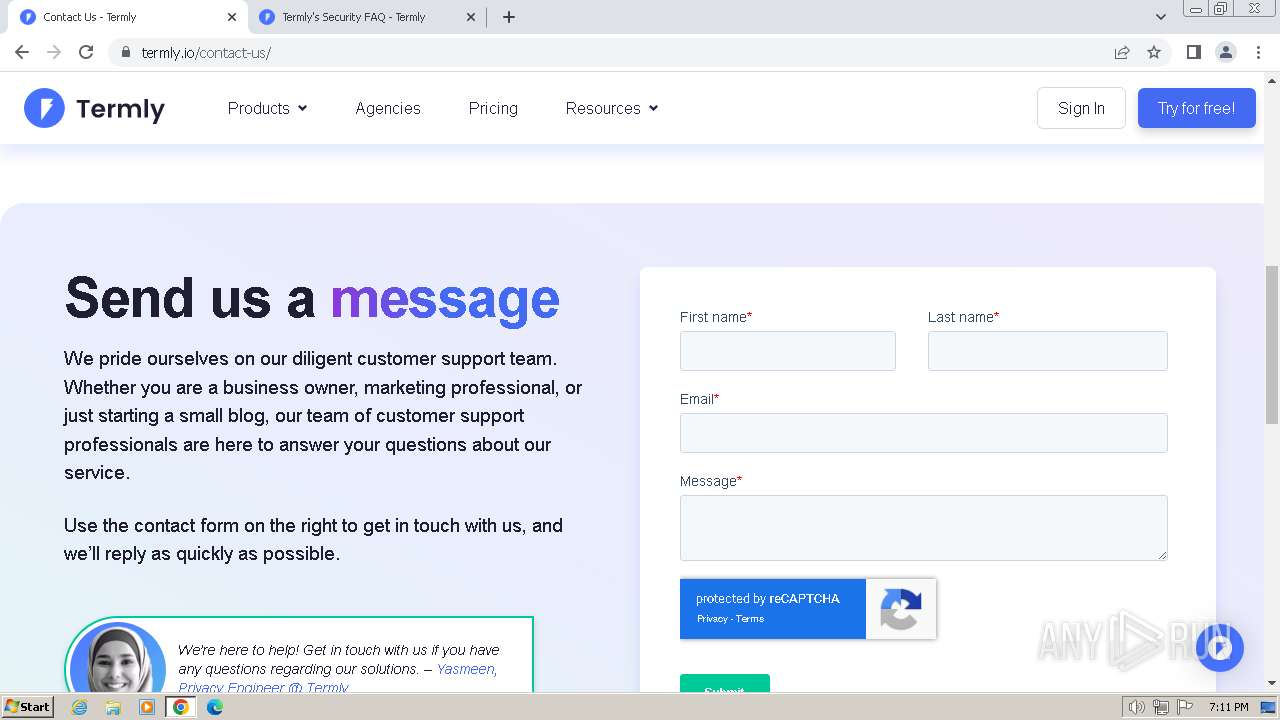Open the reCAPTCHA Privacy link
This screenshot has width=1280, height=720.
712,619
